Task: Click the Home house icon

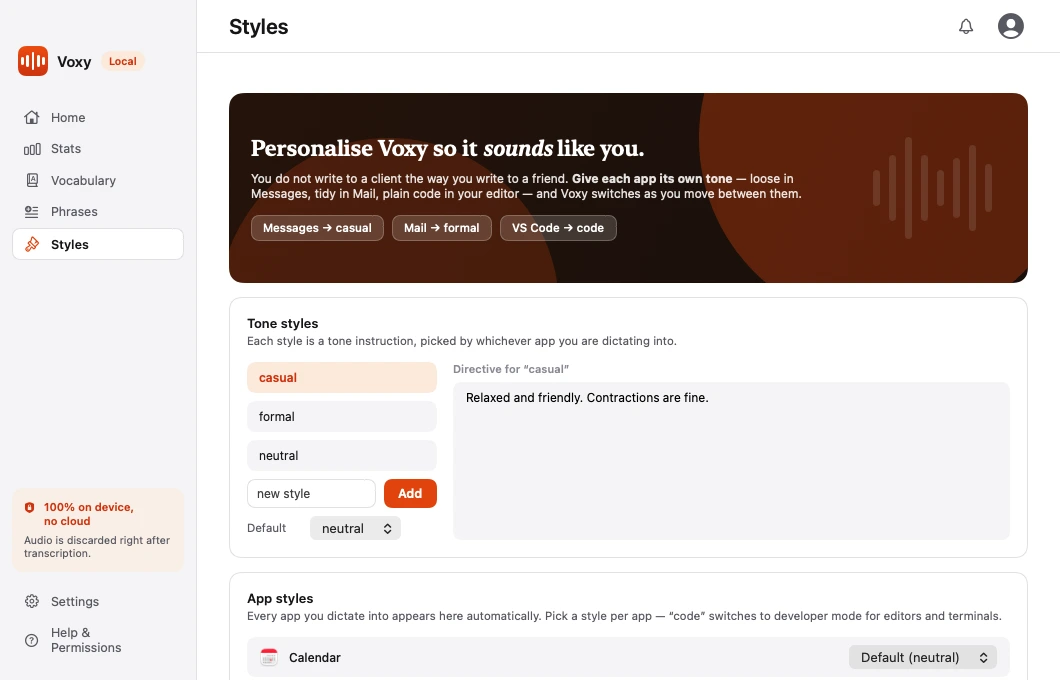Action: 32,118
